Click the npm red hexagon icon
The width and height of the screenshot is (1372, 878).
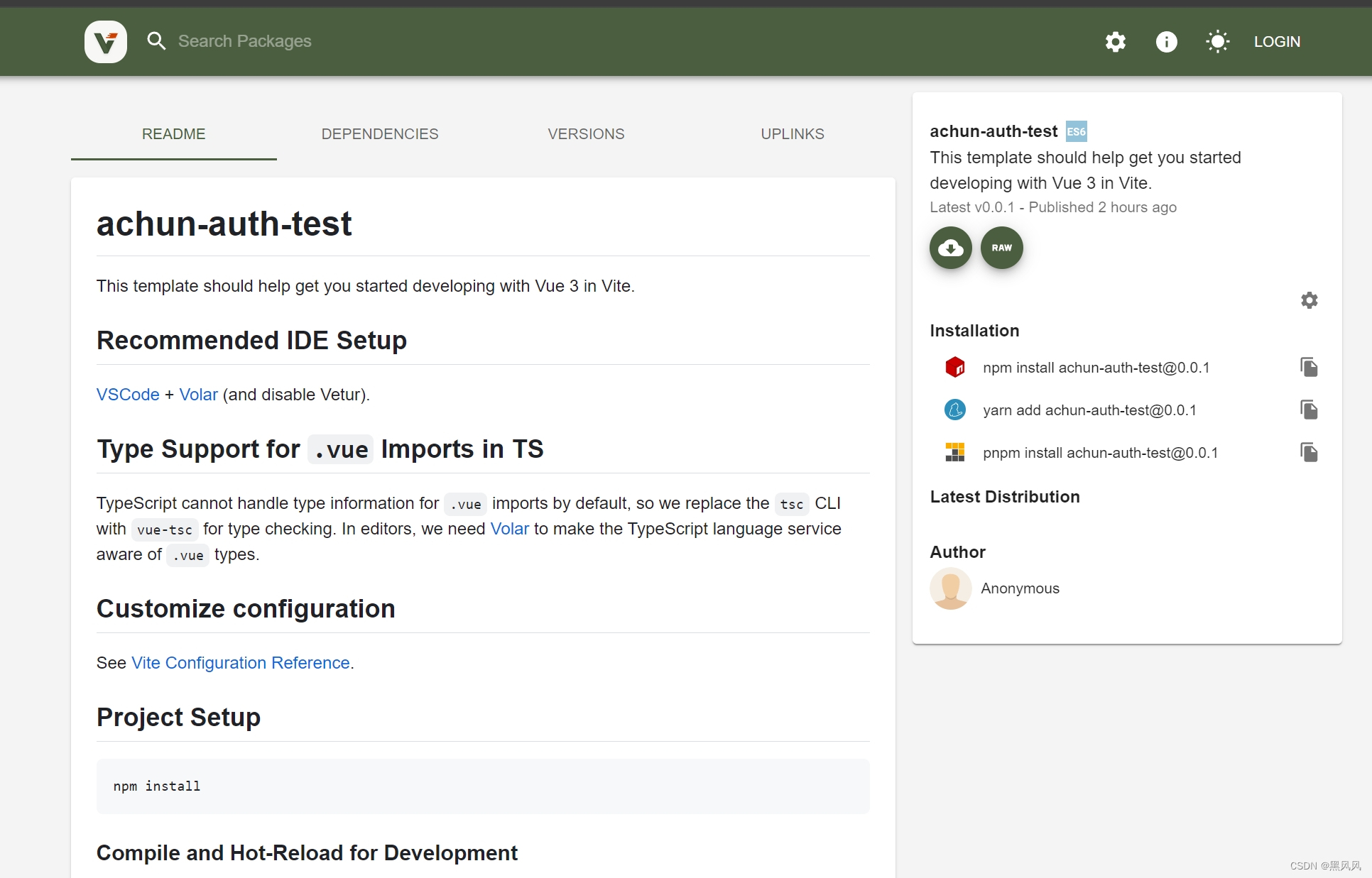(x=955, y=367)
